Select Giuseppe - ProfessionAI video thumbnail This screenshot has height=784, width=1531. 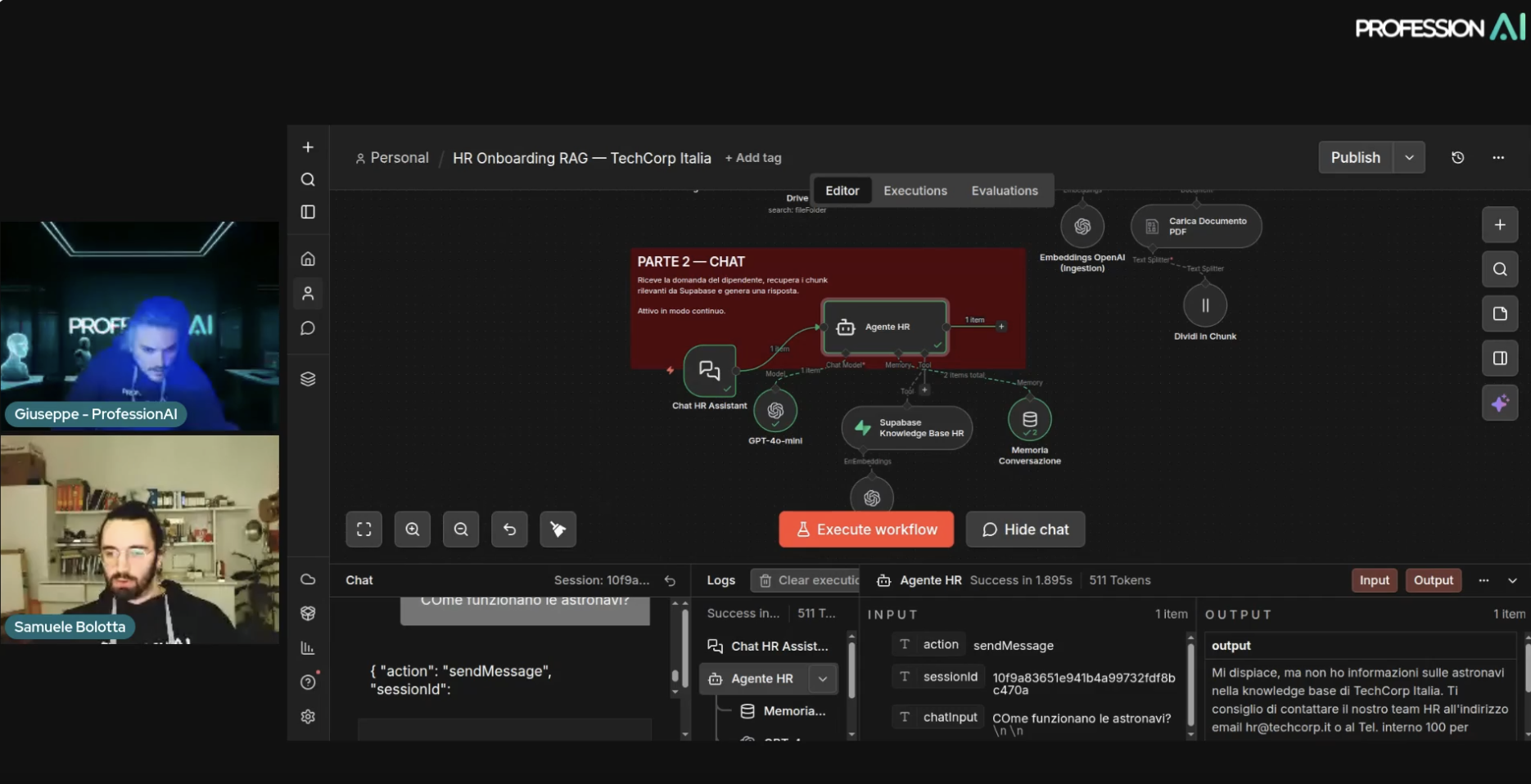click(x=140, y=327)
